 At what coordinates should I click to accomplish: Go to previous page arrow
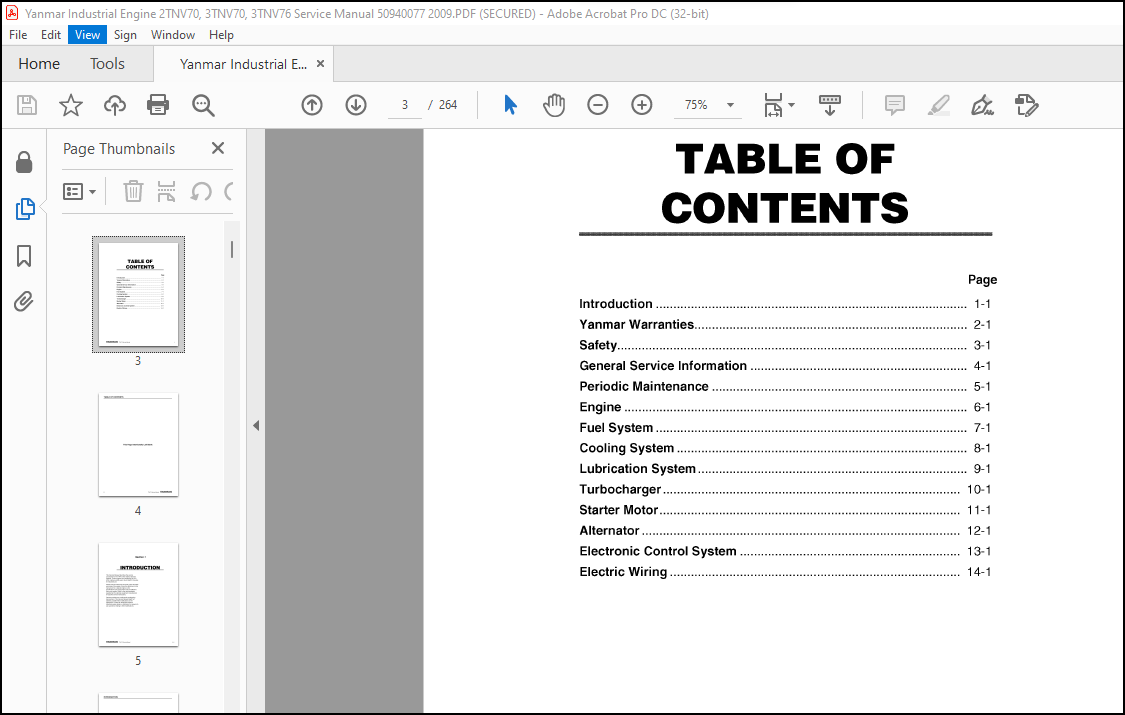click(311, 105)
